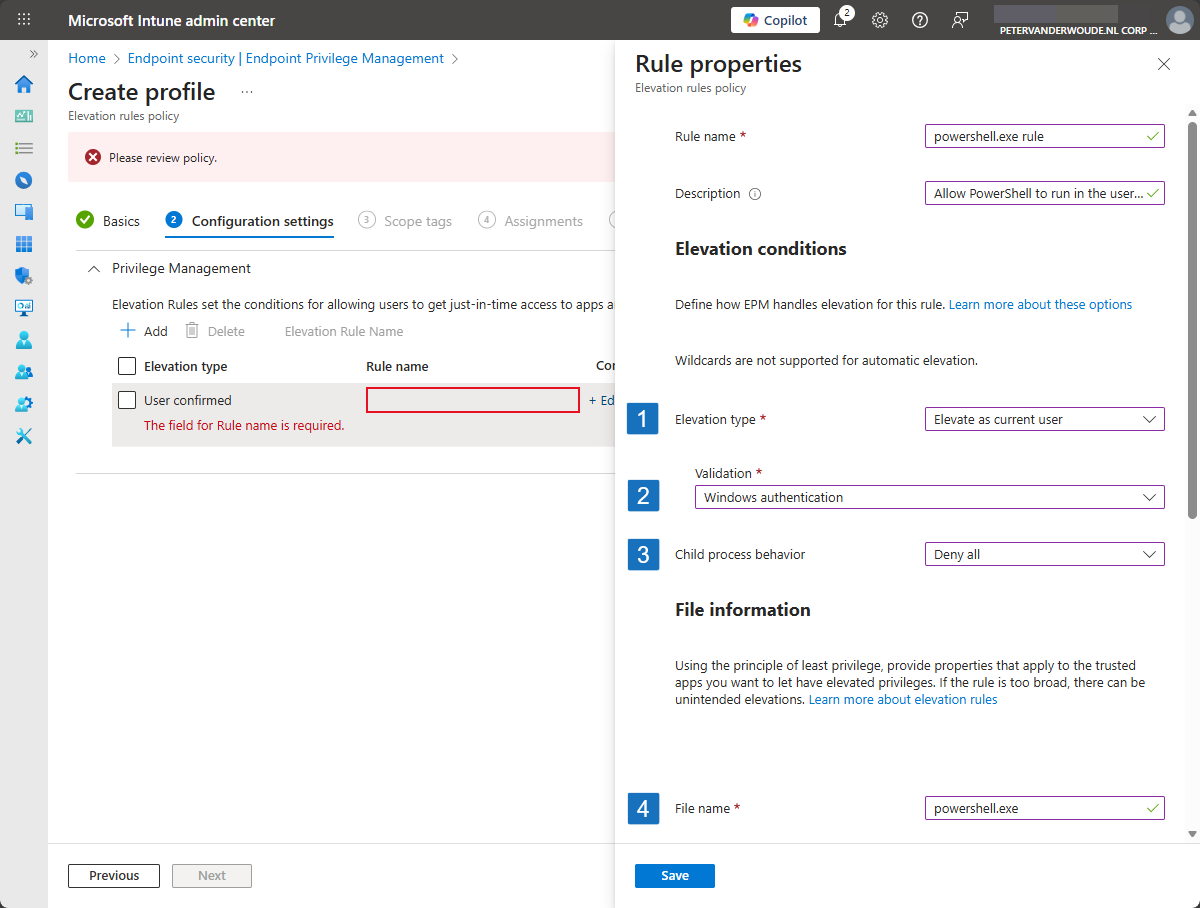Open the Dashboard chart icon in the sidebar
This screenshot has width=1200, height=908.
(x=24, y=116)
